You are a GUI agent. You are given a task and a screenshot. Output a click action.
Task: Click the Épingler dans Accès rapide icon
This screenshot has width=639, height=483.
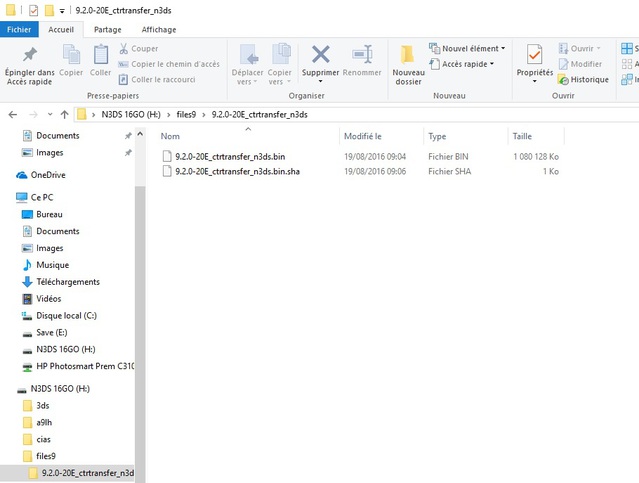30,55
